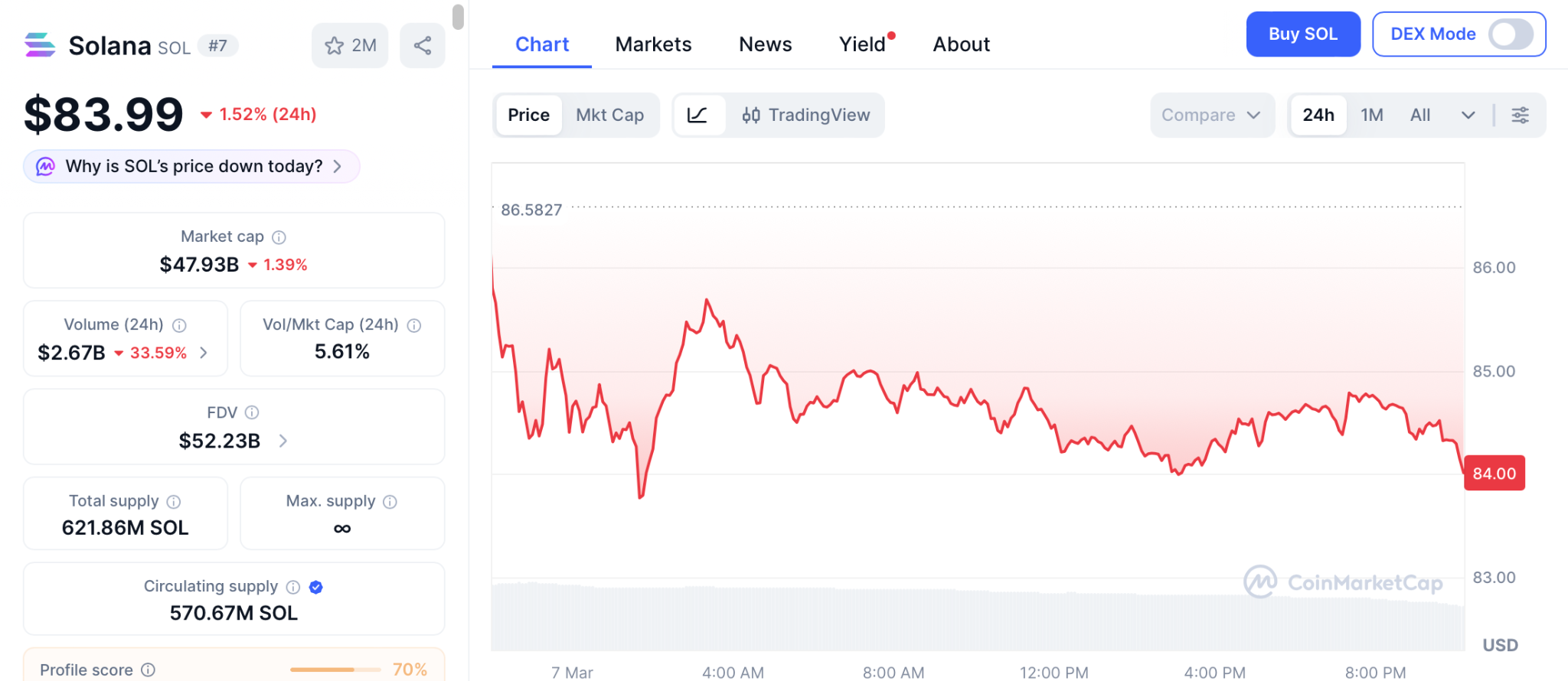Click Market cap info icon
This screenshot has width=1568, height=681.
pyautogui.click(x=279, y=237)
